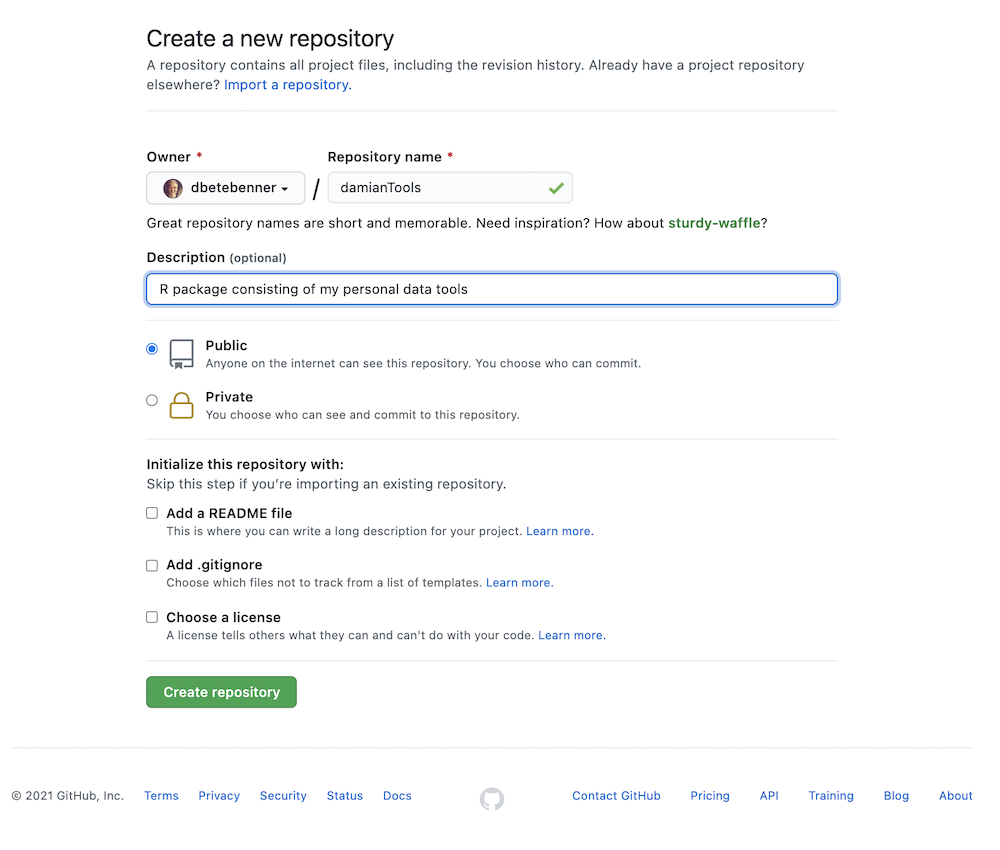Tick the Choose a license checkbox

pos(152,617)
